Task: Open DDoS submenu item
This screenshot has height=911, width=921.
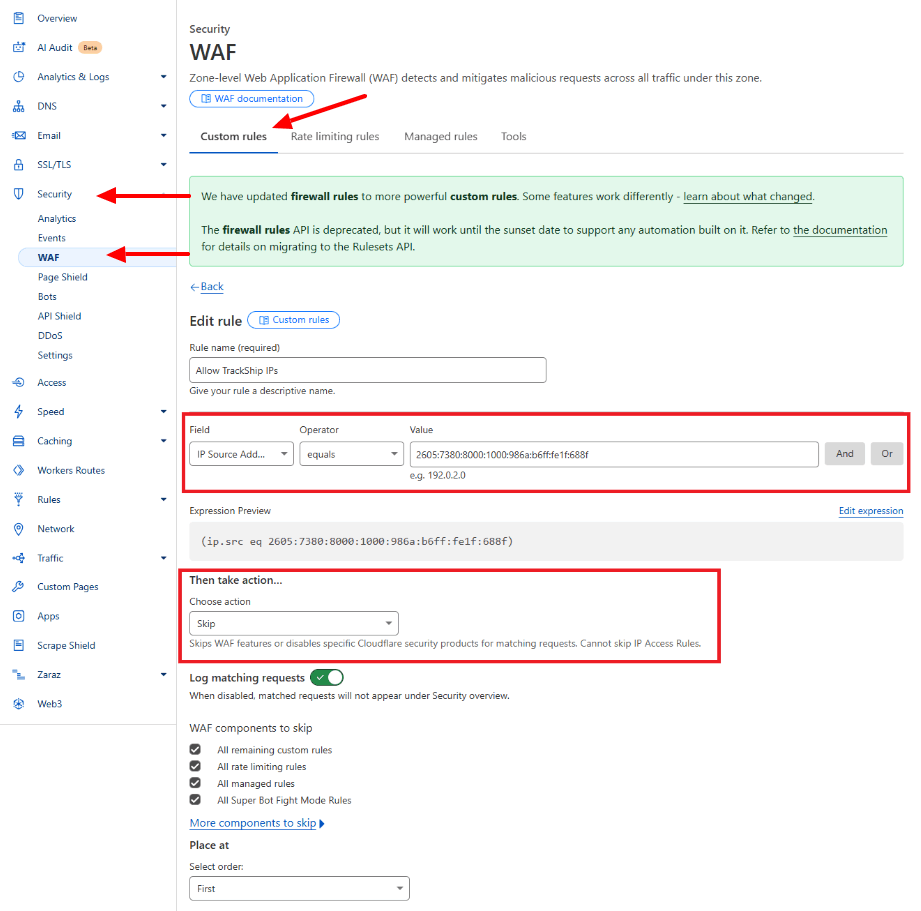Action: [x=50, y=335]
